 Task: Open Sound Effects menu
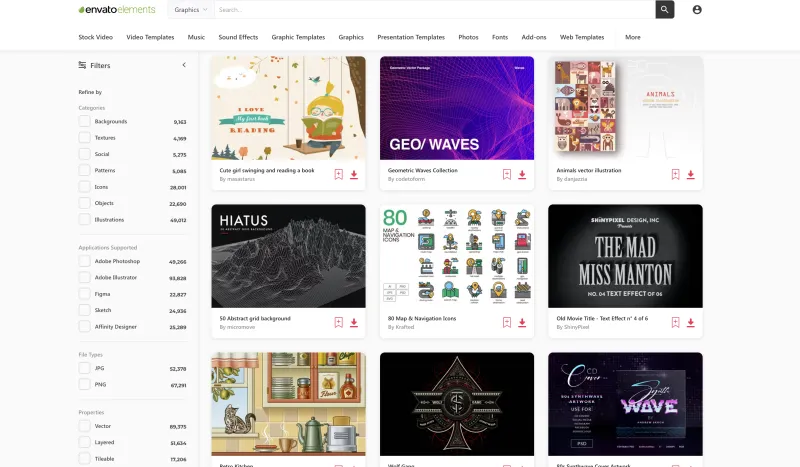(238, 37)
